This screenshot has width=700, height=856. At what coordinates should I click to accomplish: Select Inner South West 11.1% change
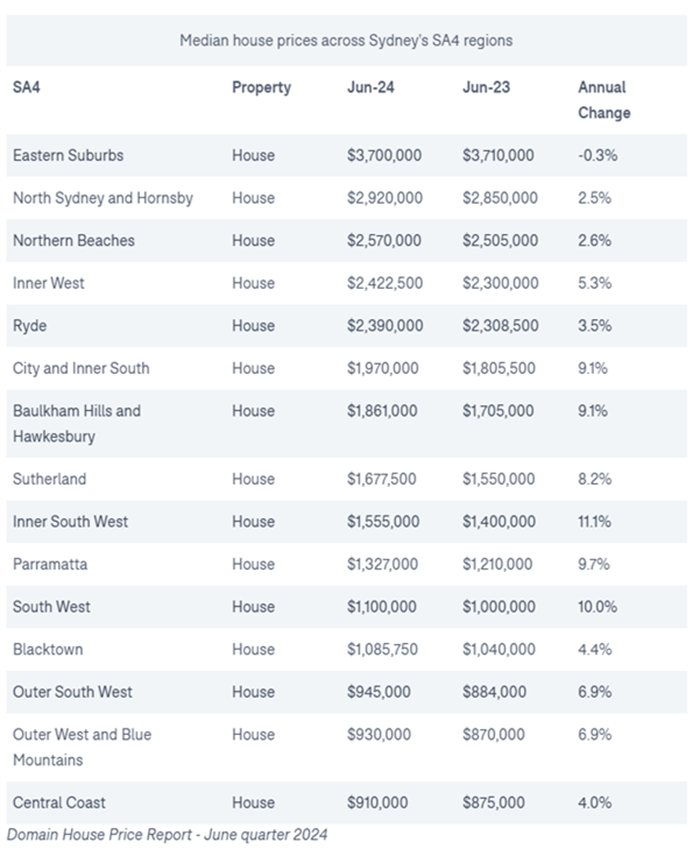[595, 522]
